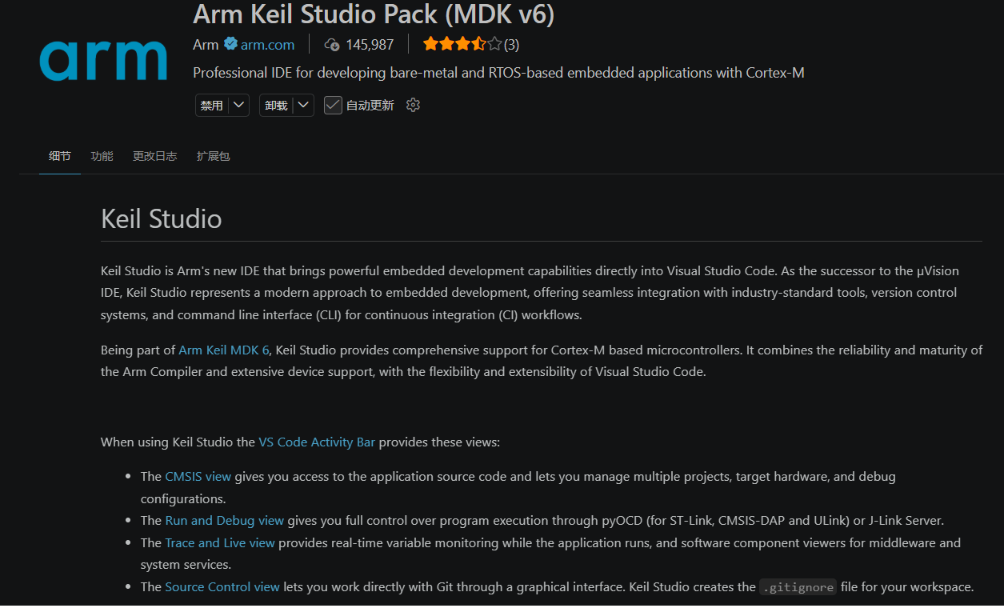Click the verified publisher badge icon
1004x606 pixels.
point(231,44)
